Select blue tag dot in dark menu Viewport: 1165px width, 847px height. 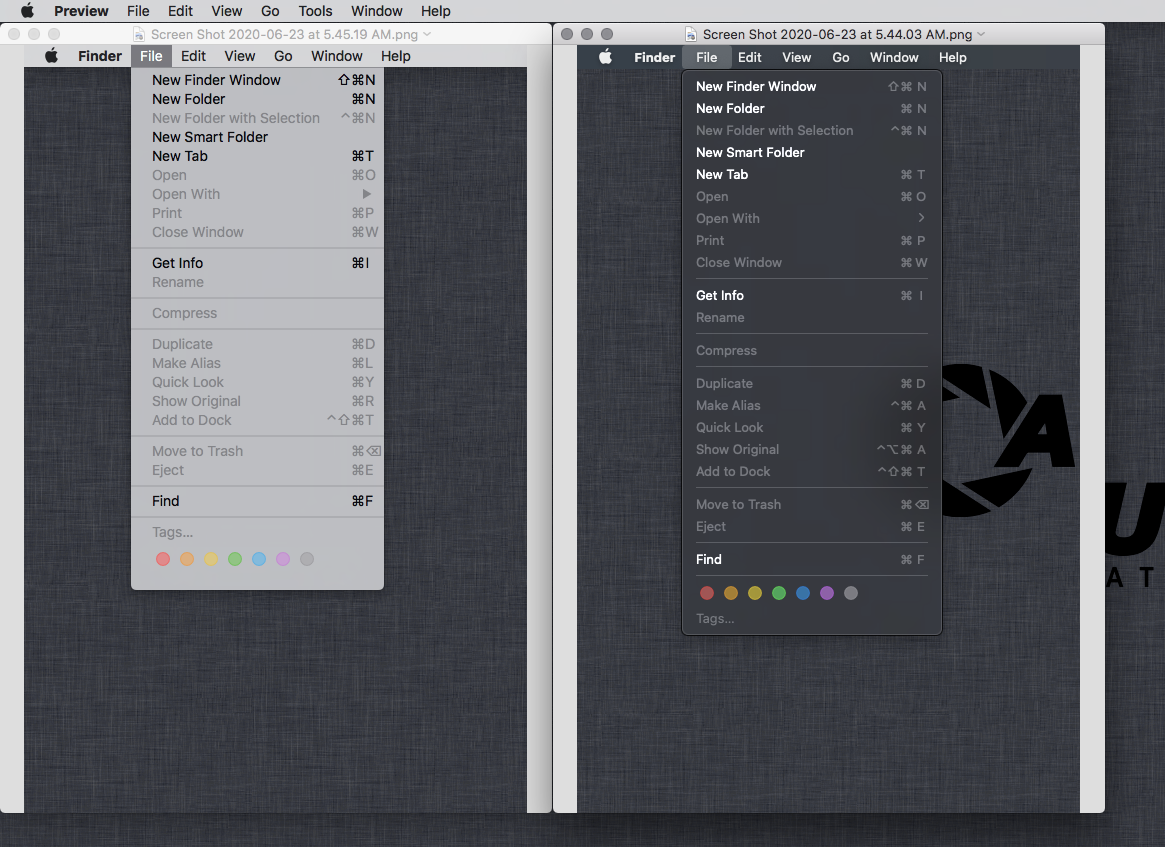[803, 593]
